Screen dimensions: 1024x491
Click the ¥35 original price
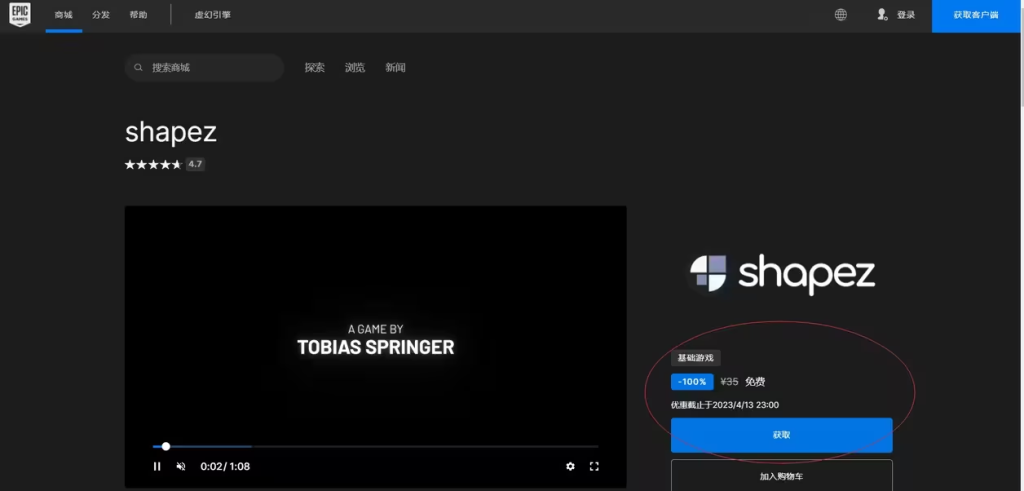729,382
